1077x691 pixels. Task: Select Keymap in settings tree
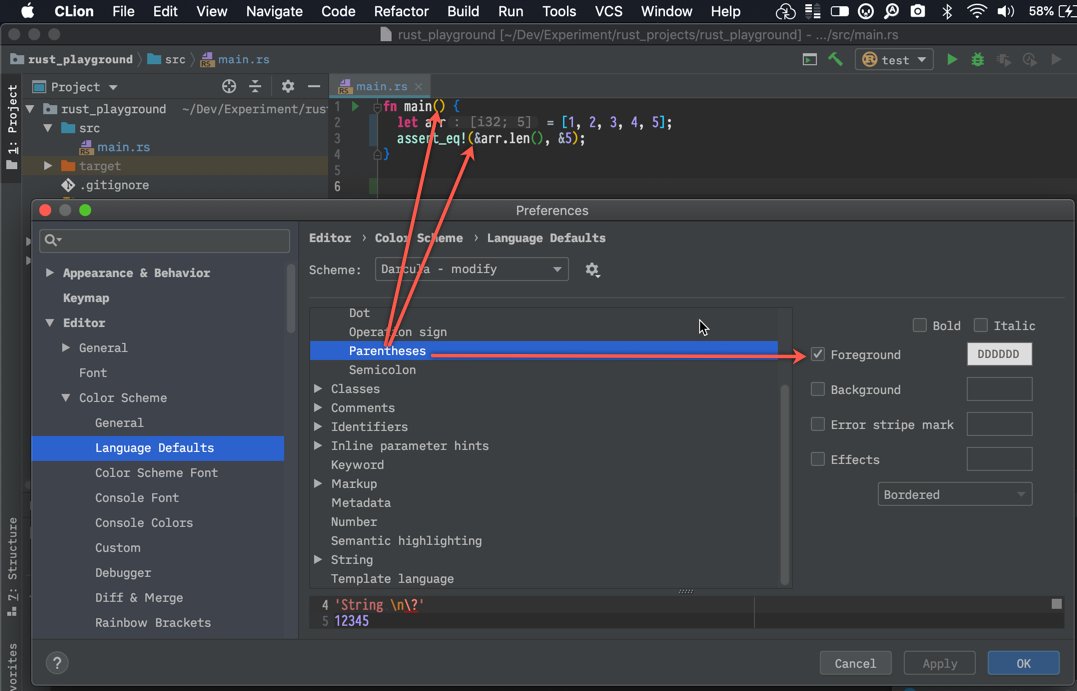[86, 297]
